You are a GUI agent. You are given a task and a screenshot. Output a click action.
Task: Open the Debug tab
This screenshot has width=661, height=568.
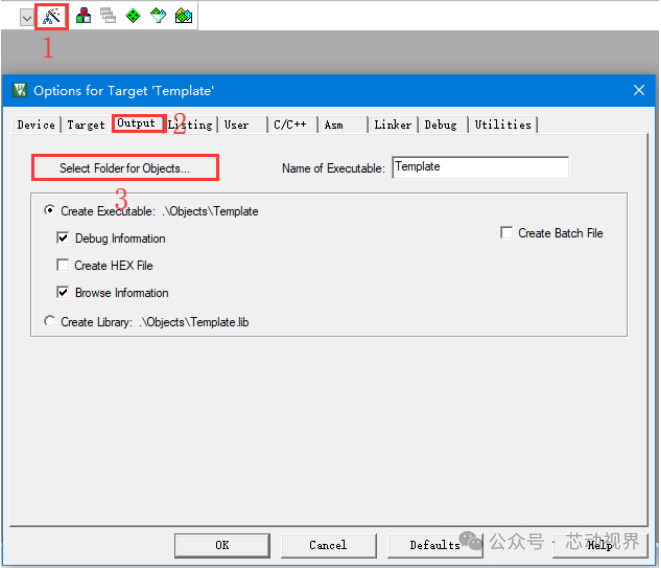tap(443, 125)
